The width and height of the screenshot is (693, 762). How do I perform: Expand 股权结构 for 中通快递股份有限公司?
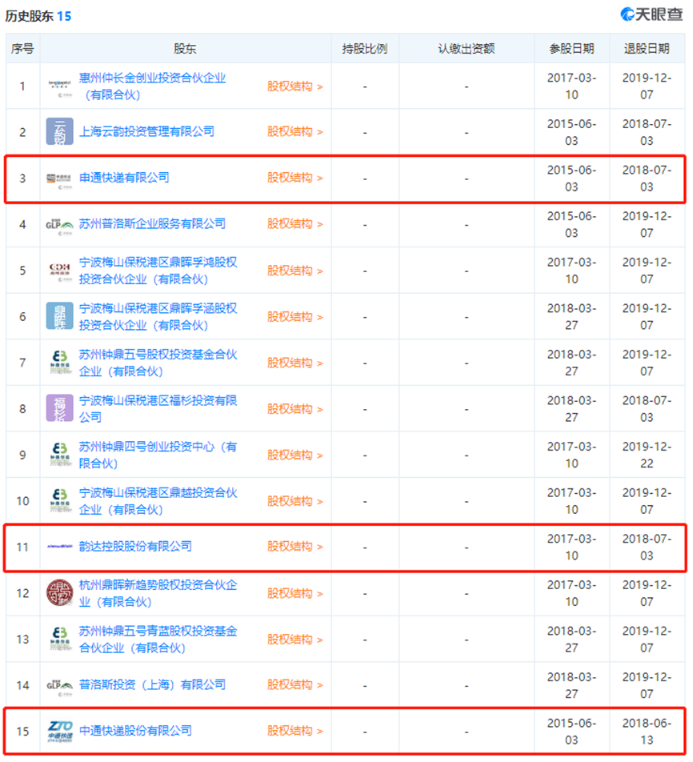coord(294,731)
